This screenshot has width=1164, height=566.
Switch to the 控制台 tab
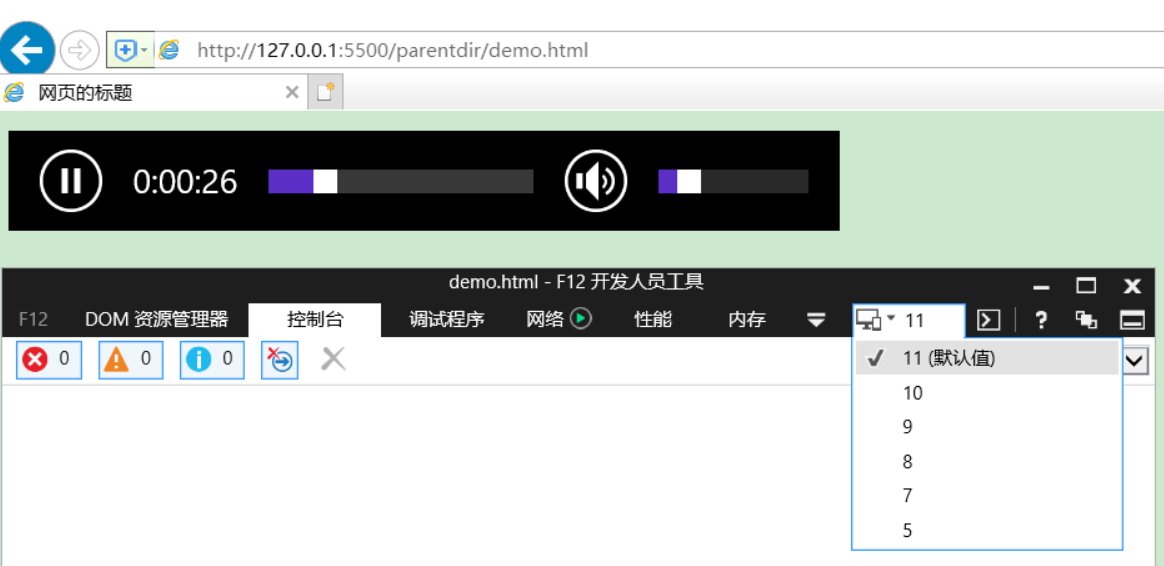point(315,320)
